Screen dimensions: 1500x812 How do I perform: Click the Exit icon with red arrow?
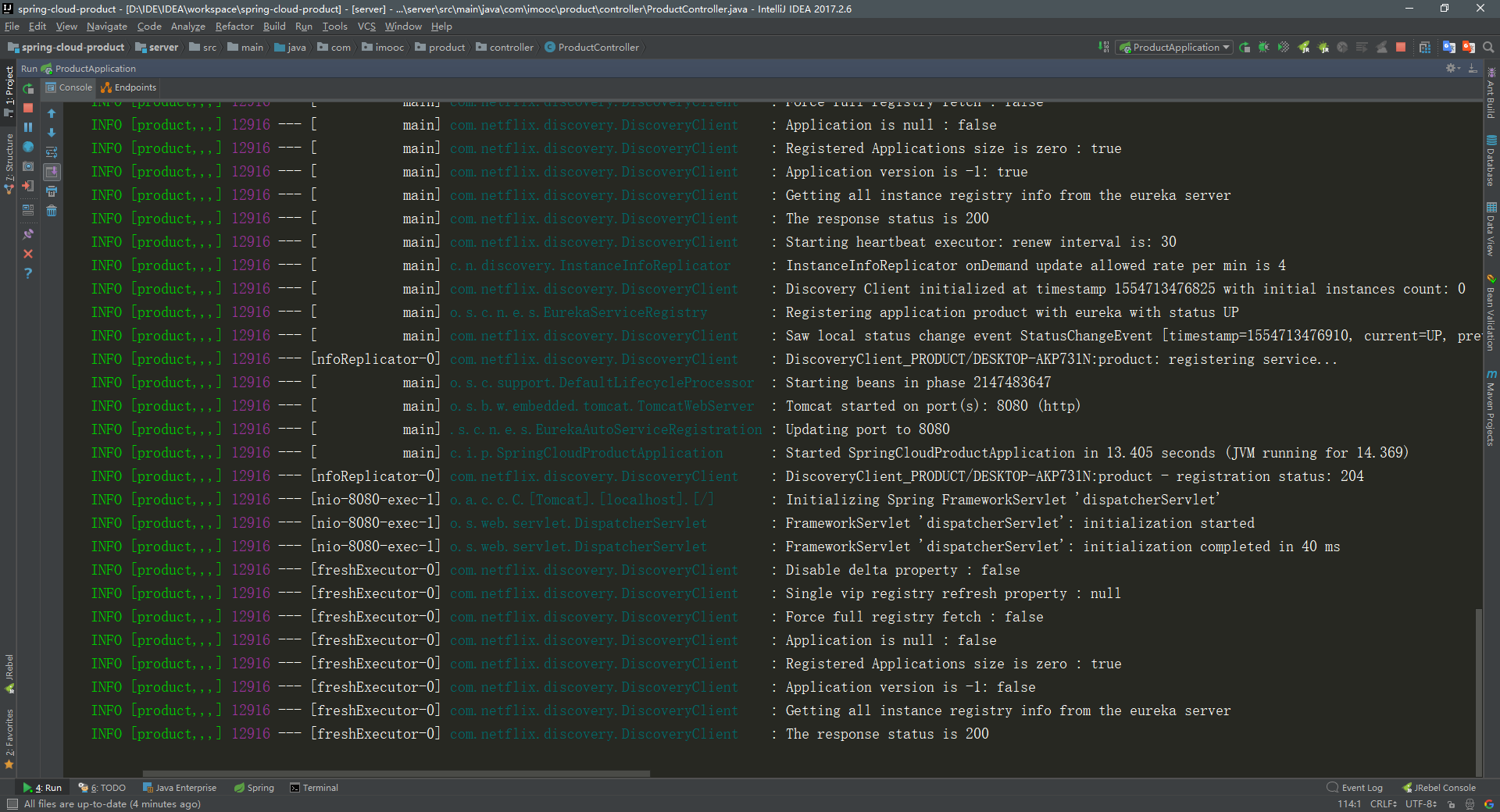click(28, 186)
